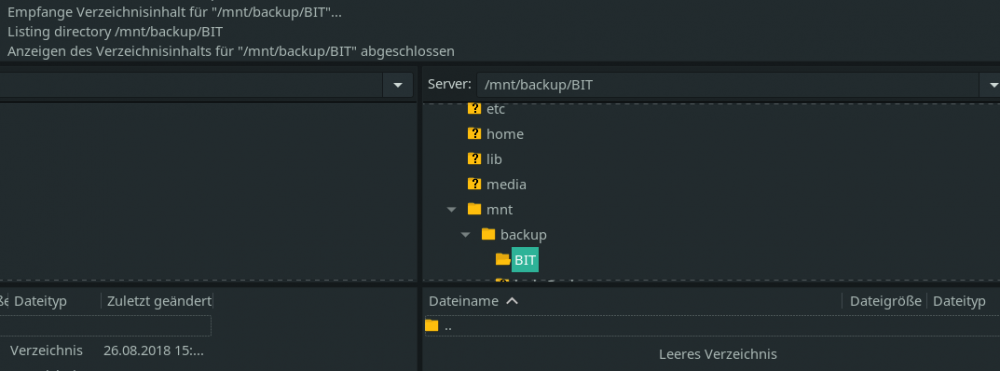The height and width of the screenshot is (371, 1000).
Task: Sort remote files by Dateityp column
Action: click(959, 302)
